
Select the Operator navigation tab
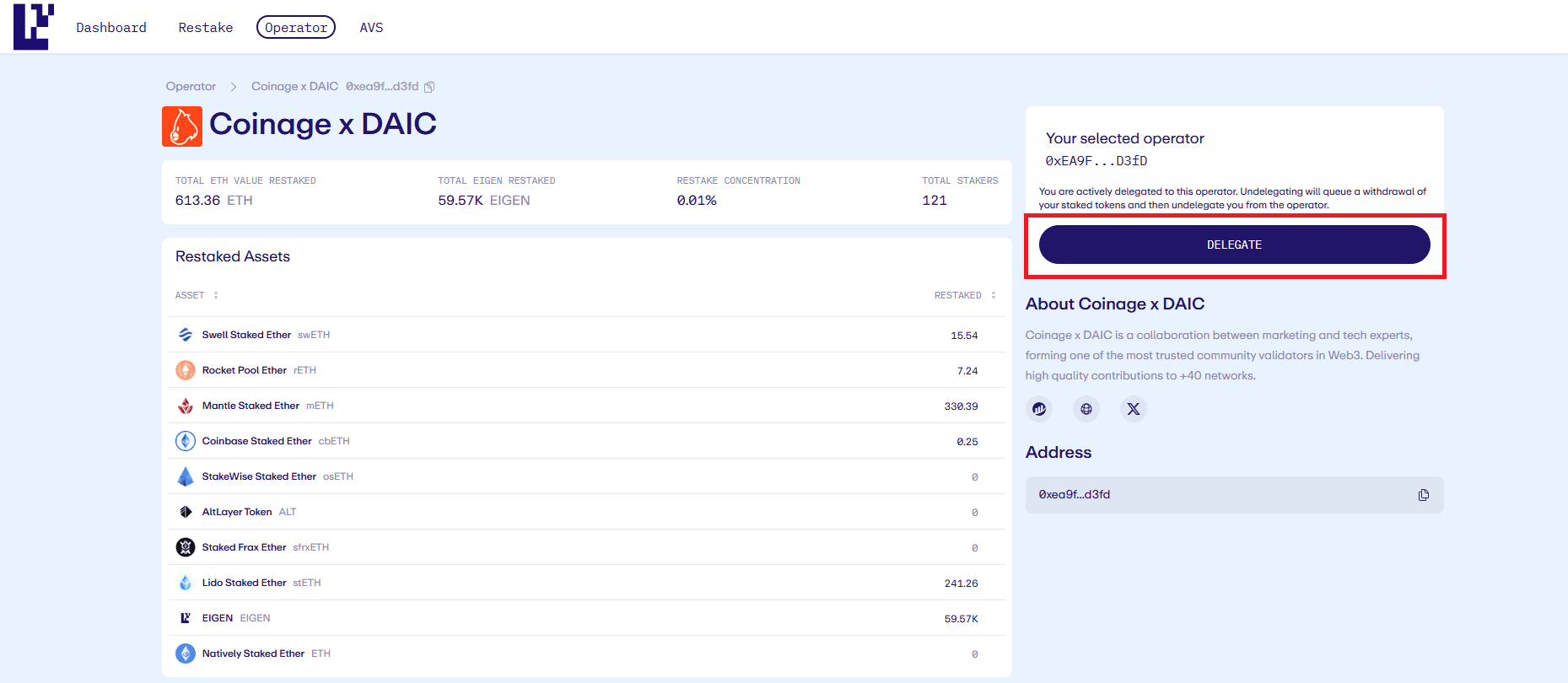[x=296, y=28]
